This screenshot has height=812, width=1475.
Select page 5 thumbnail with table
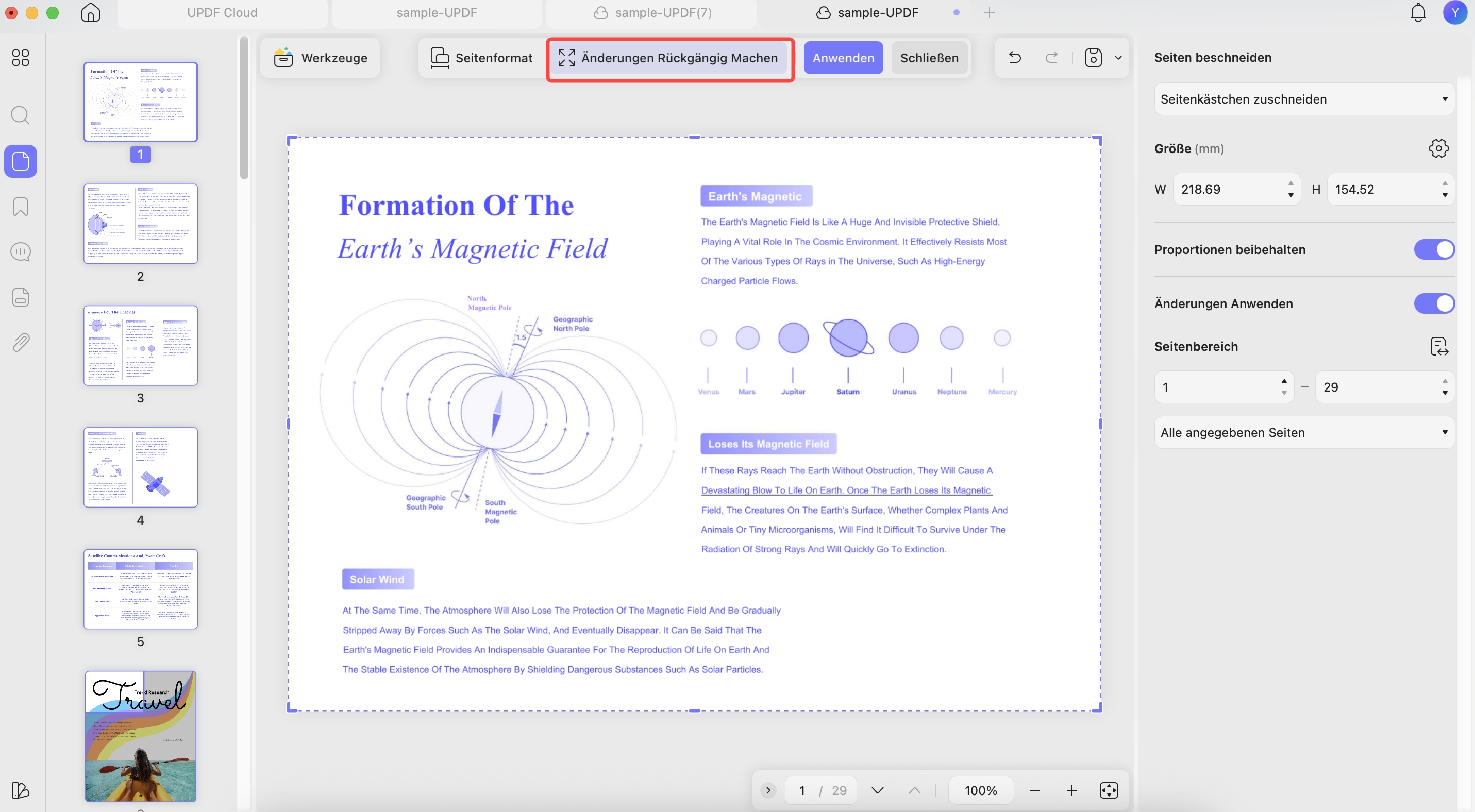click(x=140, y=589)
